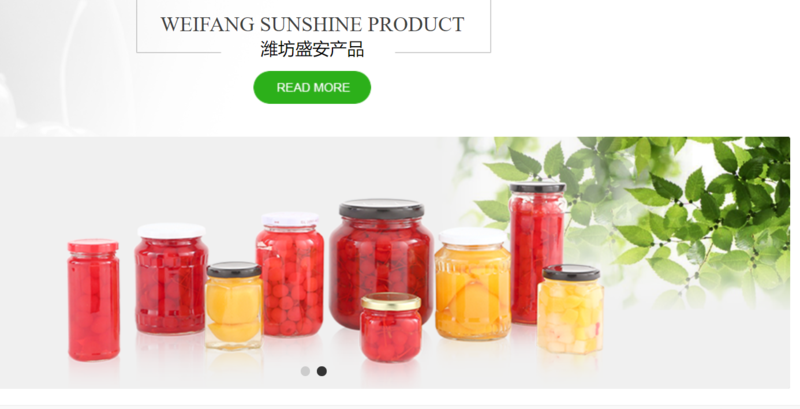
Task: Select the small black-lid yellow peach halves jar
Action: point(234,306)
